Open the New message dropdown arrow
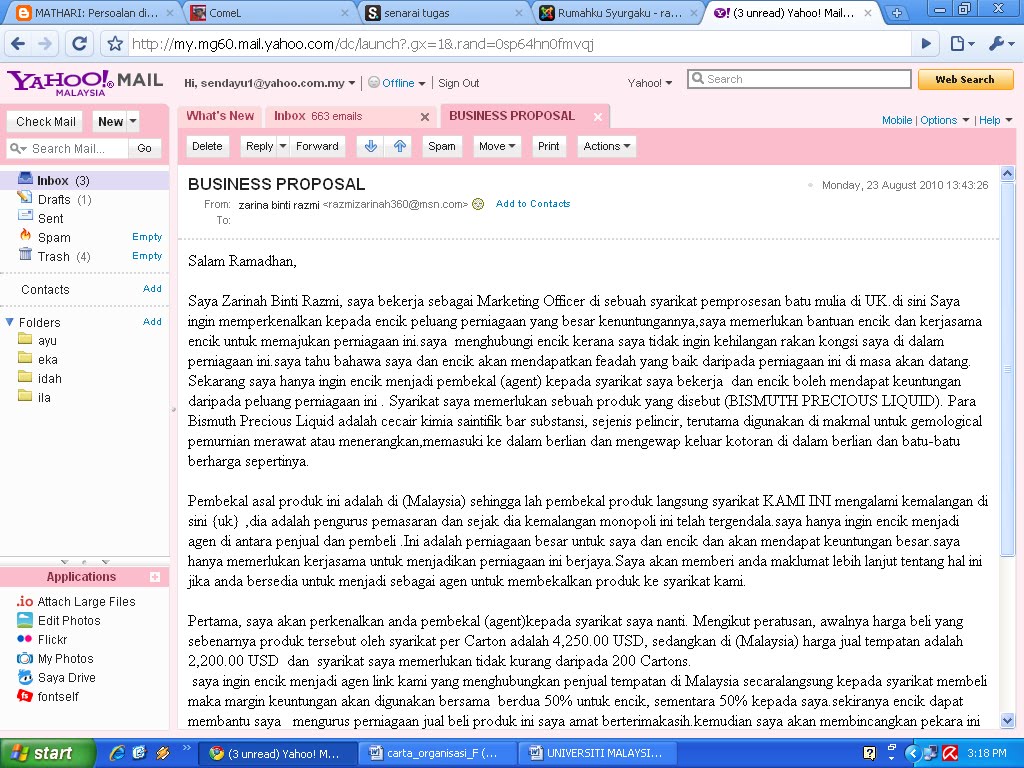This screenshot has width=1024, height=768. coord(133,121)
